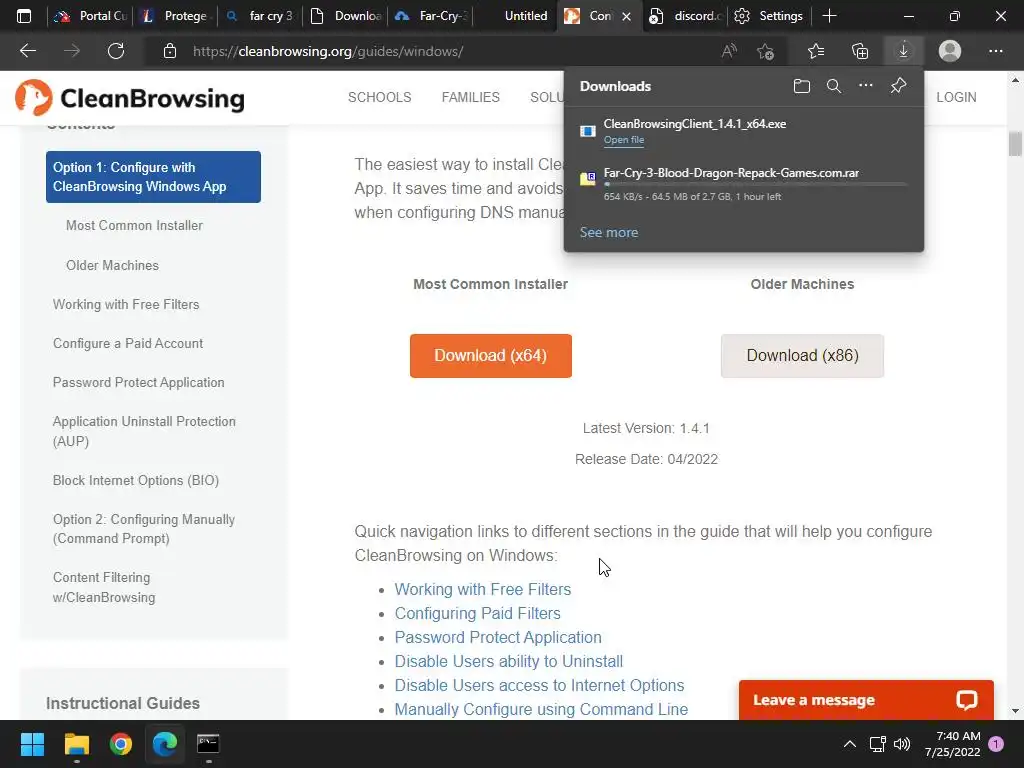1024x768 pixels.
Task: Open Collections in the toolbar
Action: tap(860, 51)
